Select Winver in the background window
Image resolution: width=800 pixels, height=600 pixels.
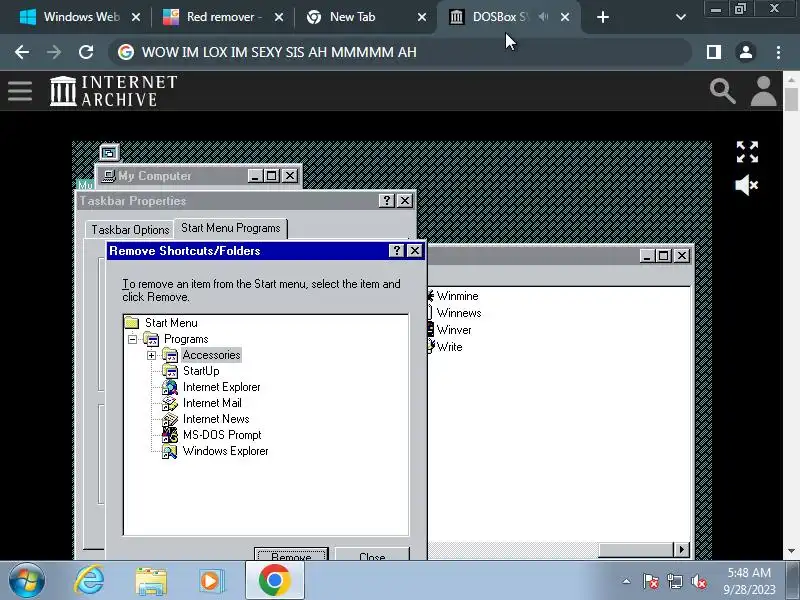[454, 330]
